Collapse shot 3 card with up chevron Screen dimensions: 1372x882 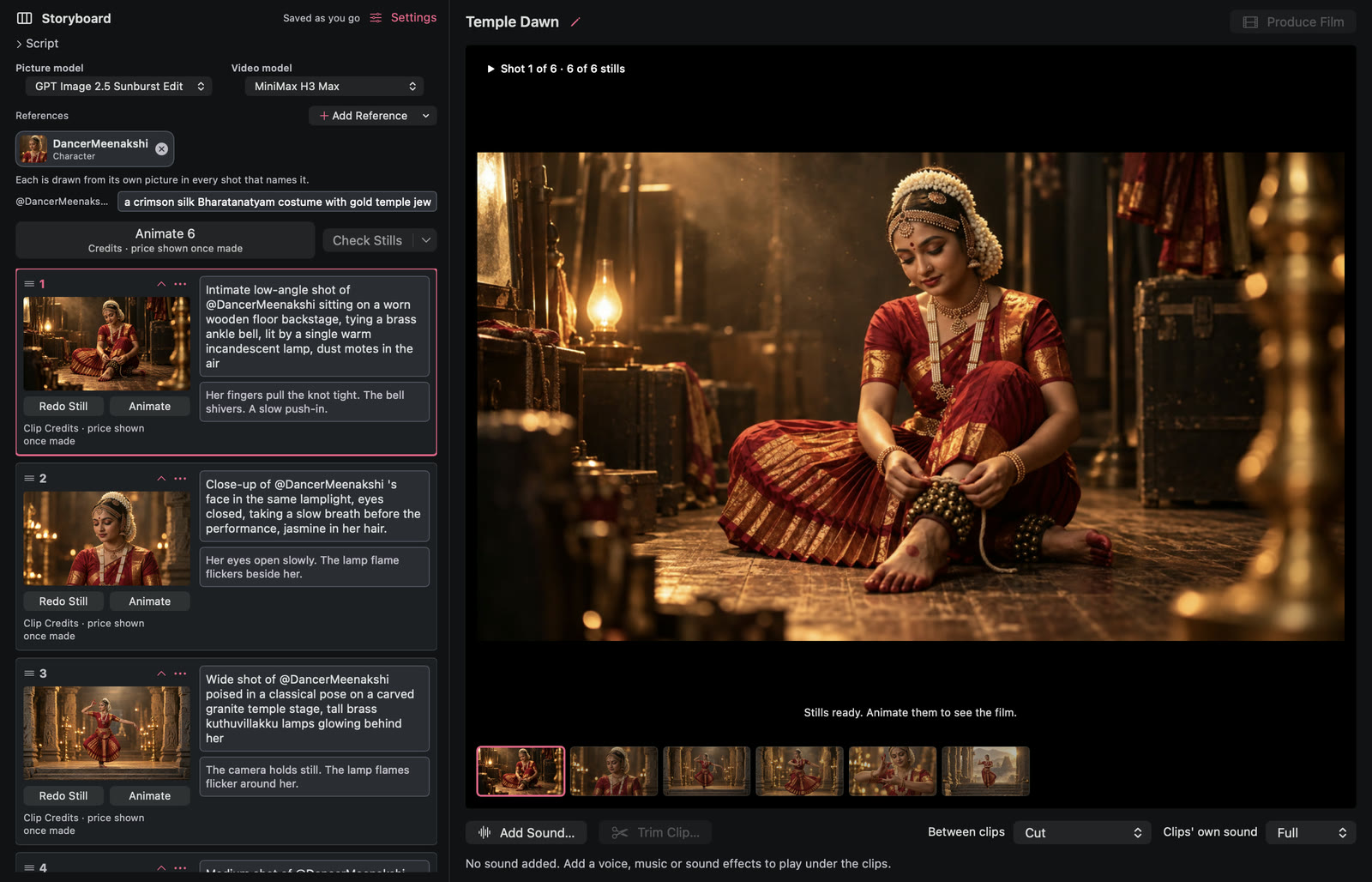[161, 674]
